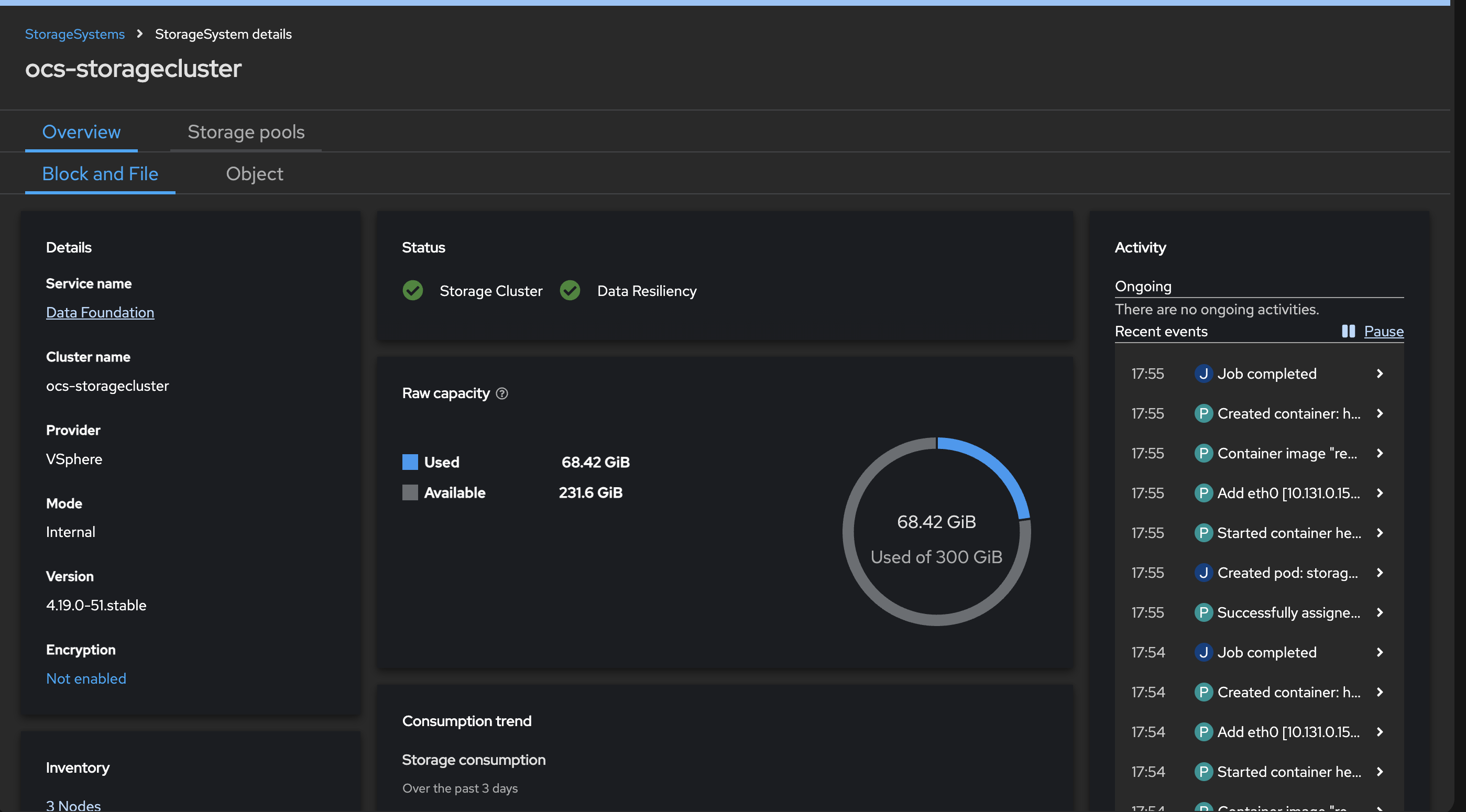
Task: Expand the first Add eth0 event chevron
Action: pyautogui.click(x=1380, y=493)
